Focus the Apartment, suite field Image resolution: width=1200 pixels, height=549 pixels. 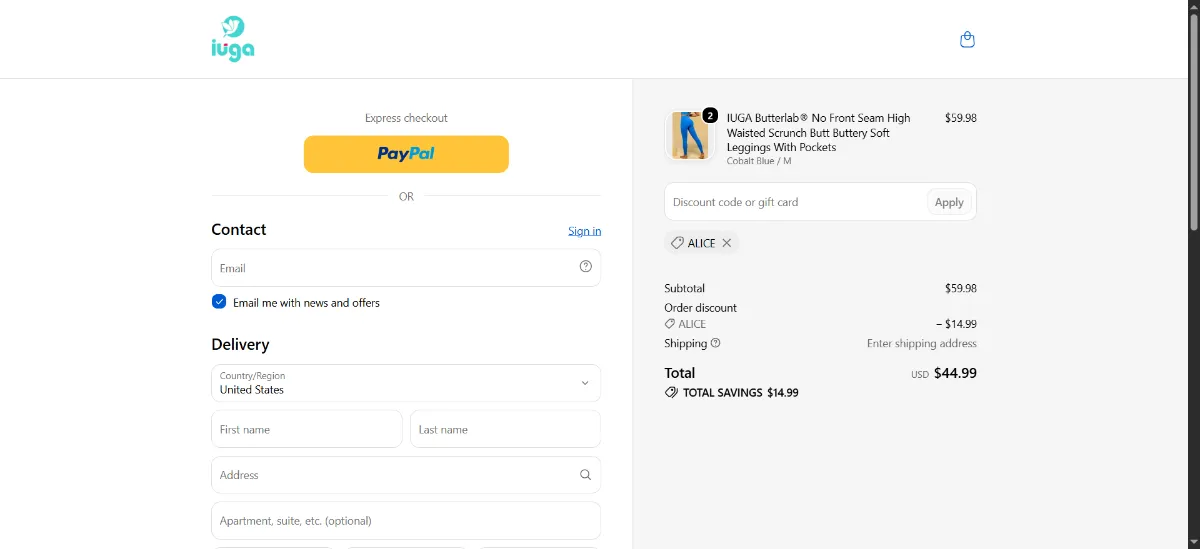click(x=406, y=521)
